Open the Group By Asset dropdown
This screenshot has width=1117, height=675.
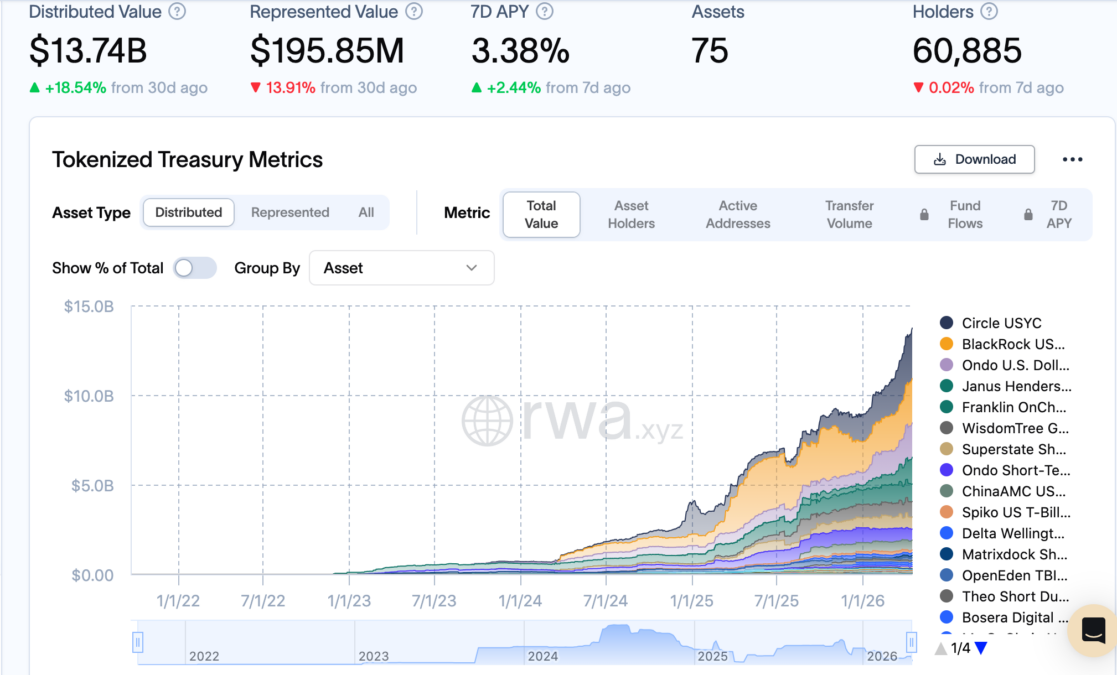[401, 268]
